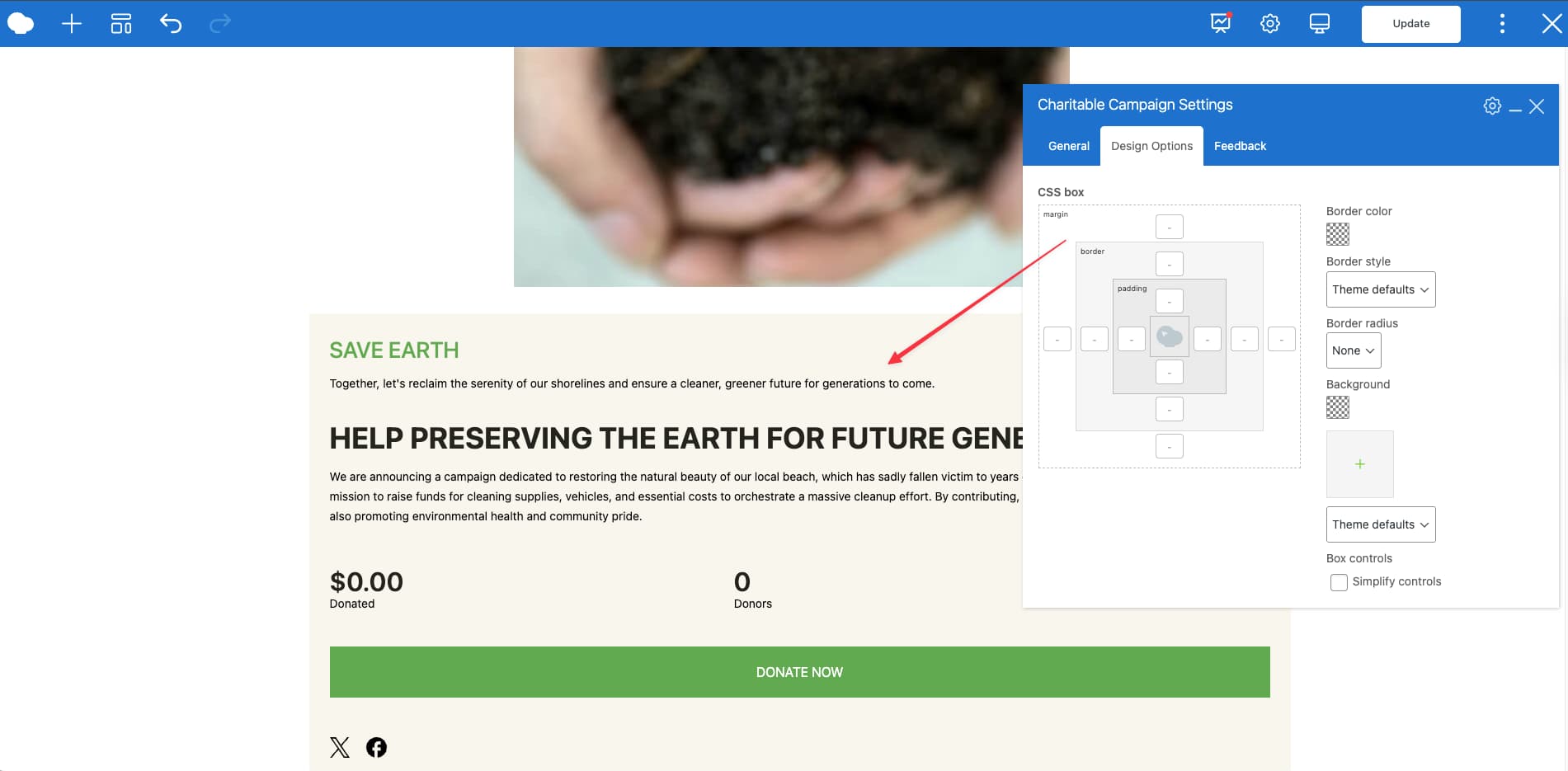1568x771 pixels.
Task: Click the gear icon in Campaign Settings panel
Action: tap(1491, 106)
